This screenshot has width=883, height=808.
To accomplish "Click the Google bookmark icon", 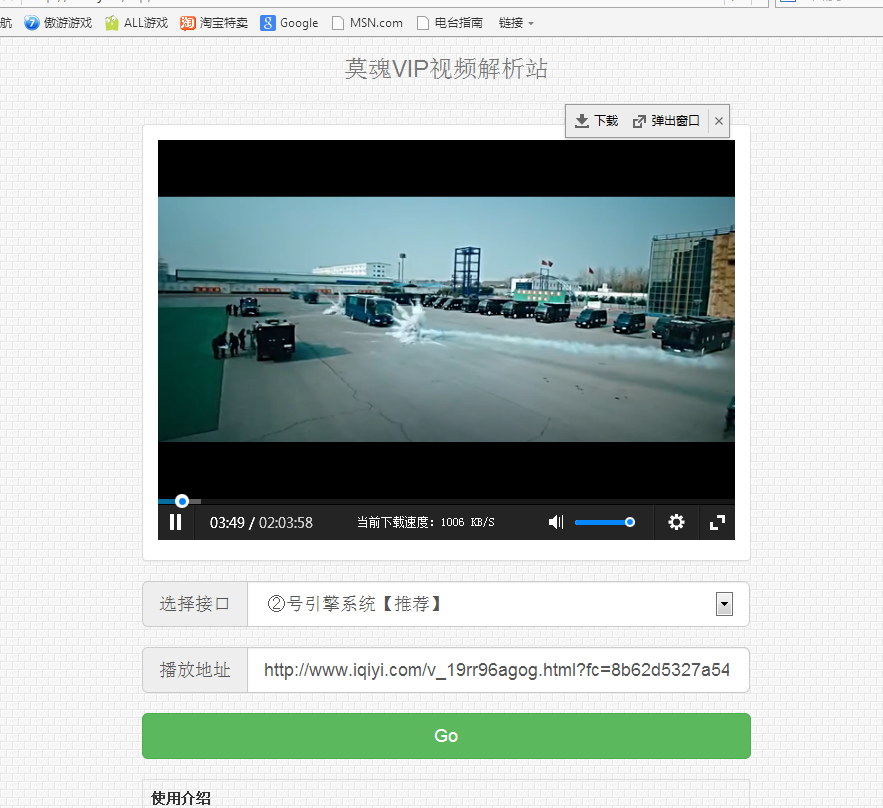I will tap(268, 23).
